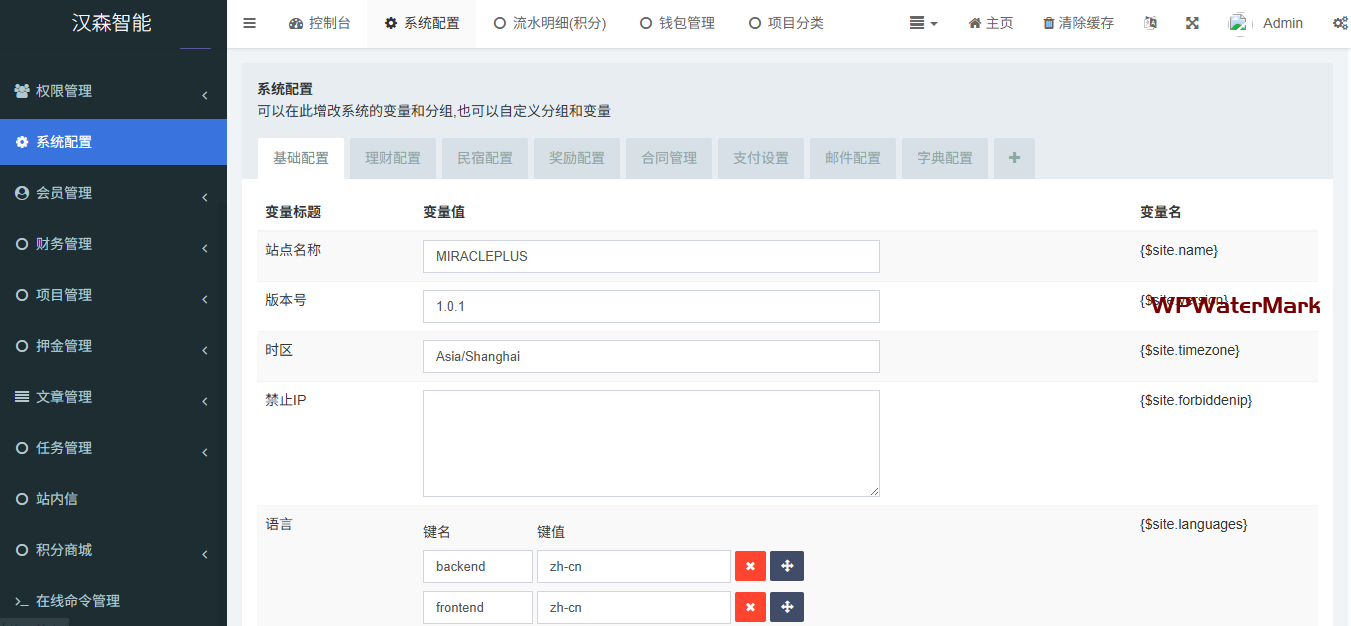Screen dimensions: 1351x626
Task: Switch to the 邮件配置 tab
Action: 853,158
